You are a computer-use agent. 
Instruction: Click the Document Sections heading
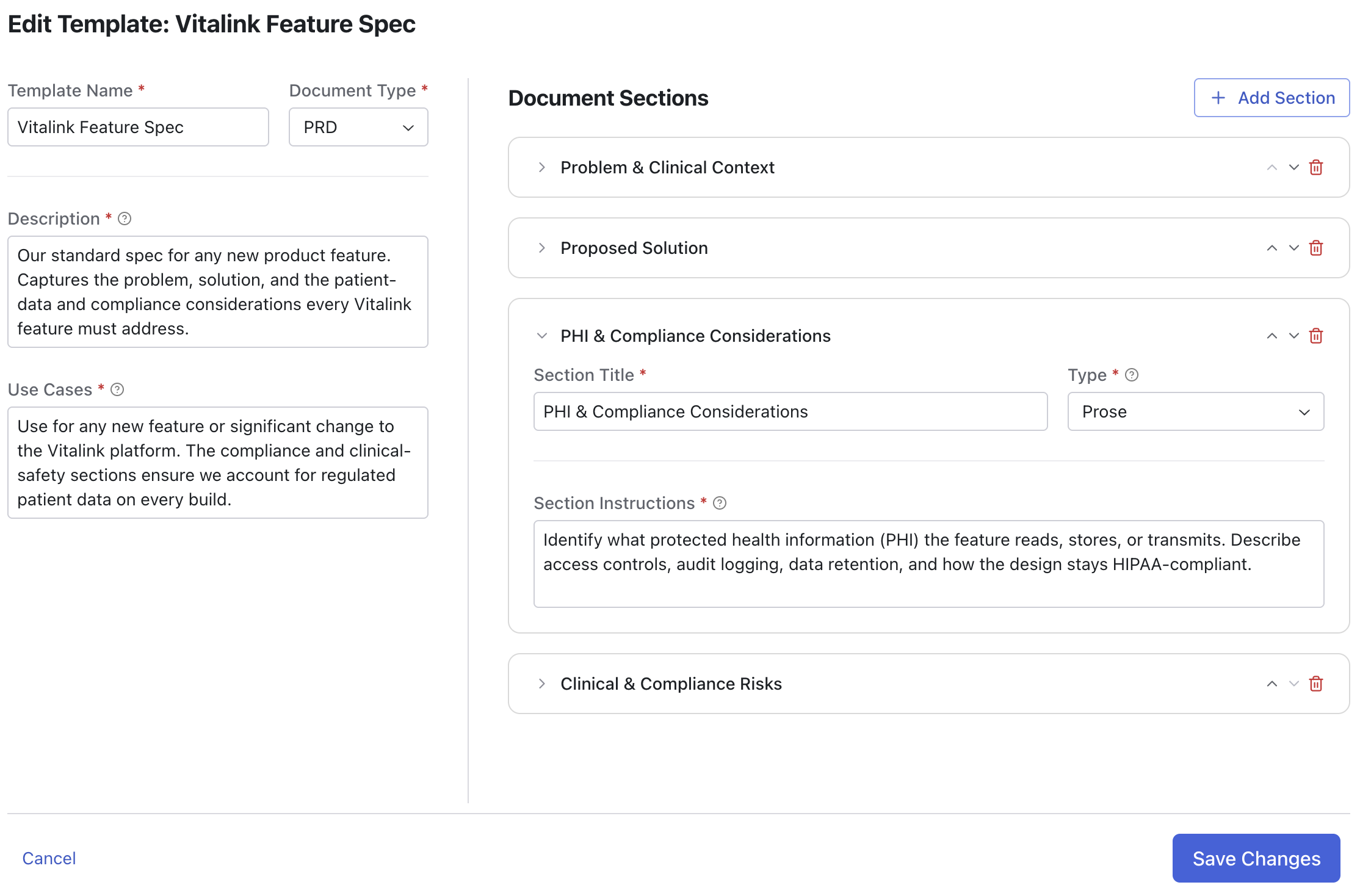tap(608, 98)
